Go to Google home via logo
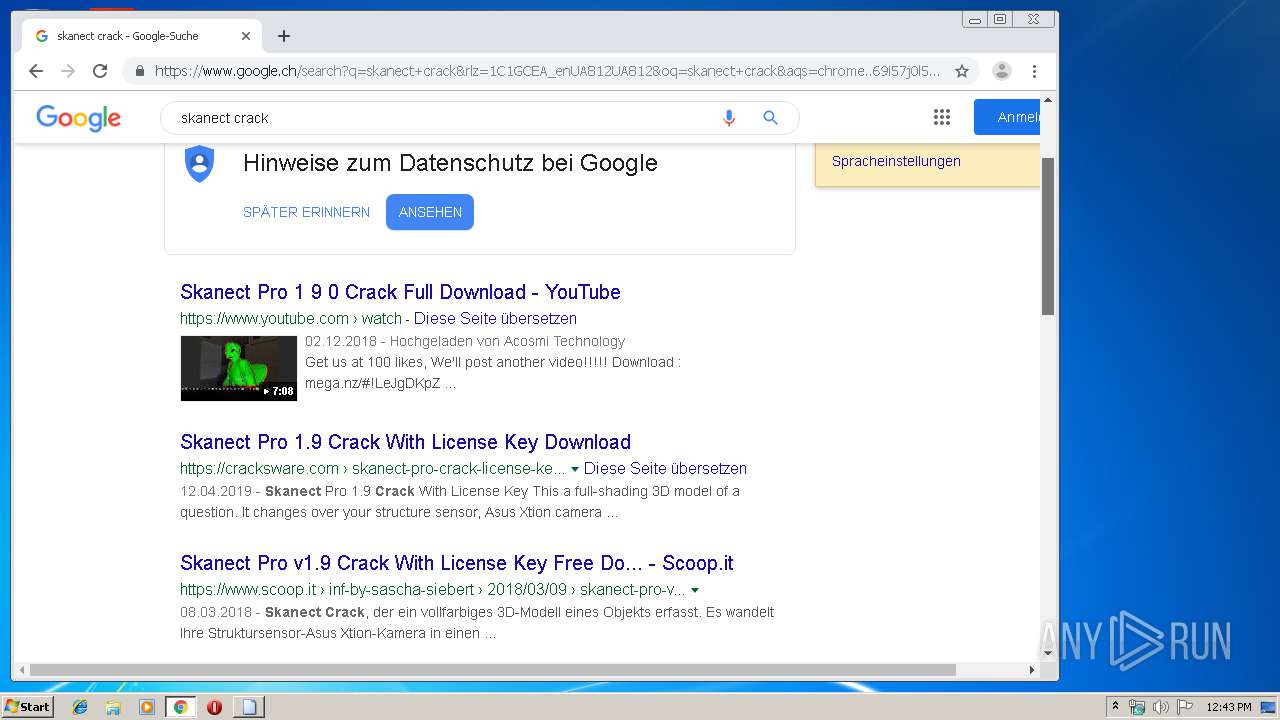Viewport: 1280px width, 720px height. (x=78, y=118)
